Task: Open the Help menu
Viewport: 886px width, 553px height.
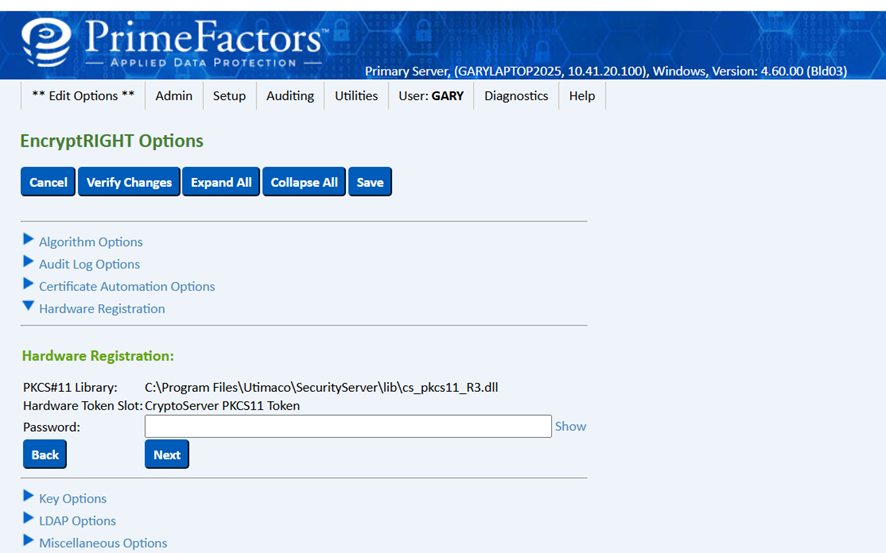Action: 582,96
